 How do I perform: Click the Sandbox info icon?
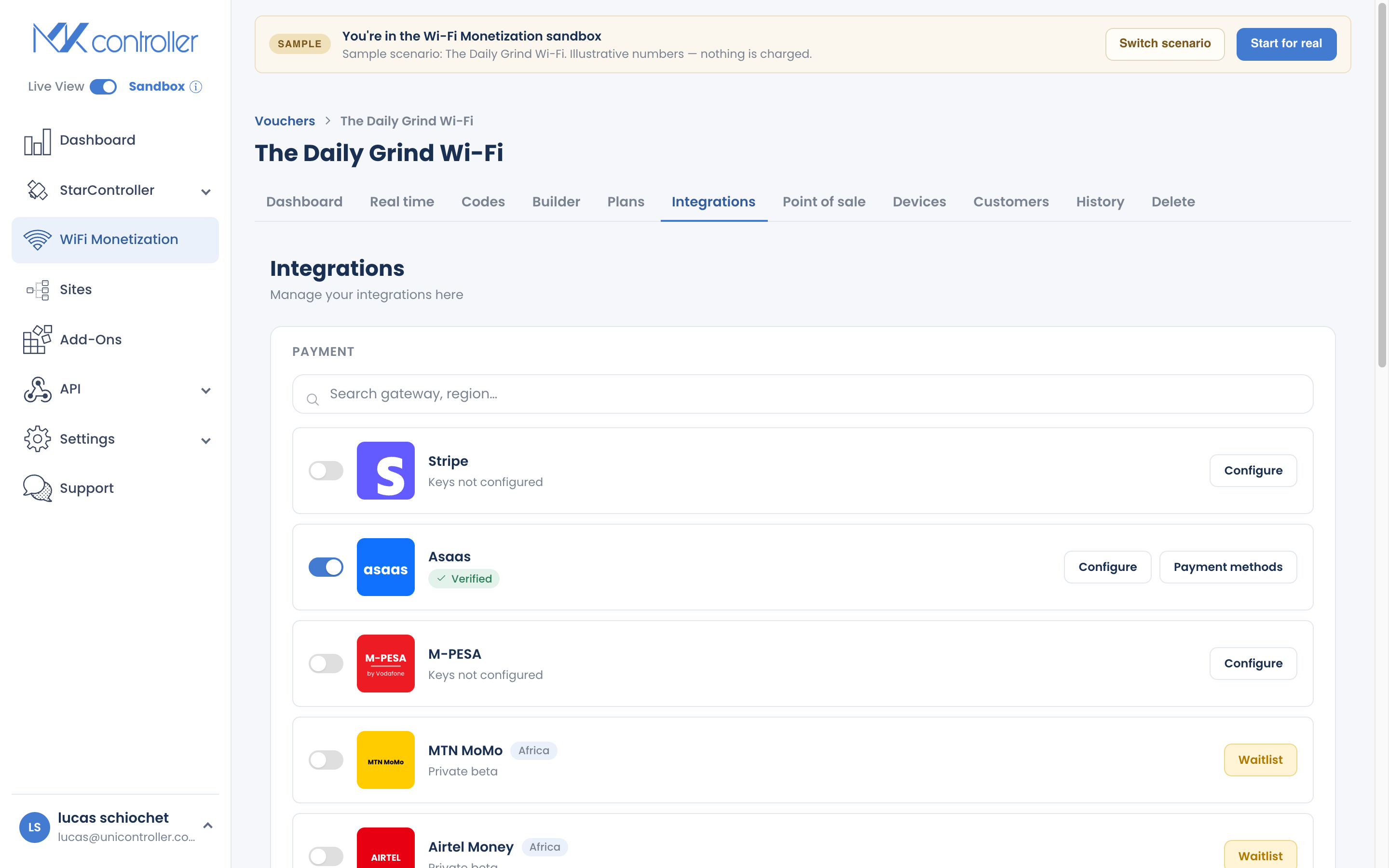tap(196, 87)
